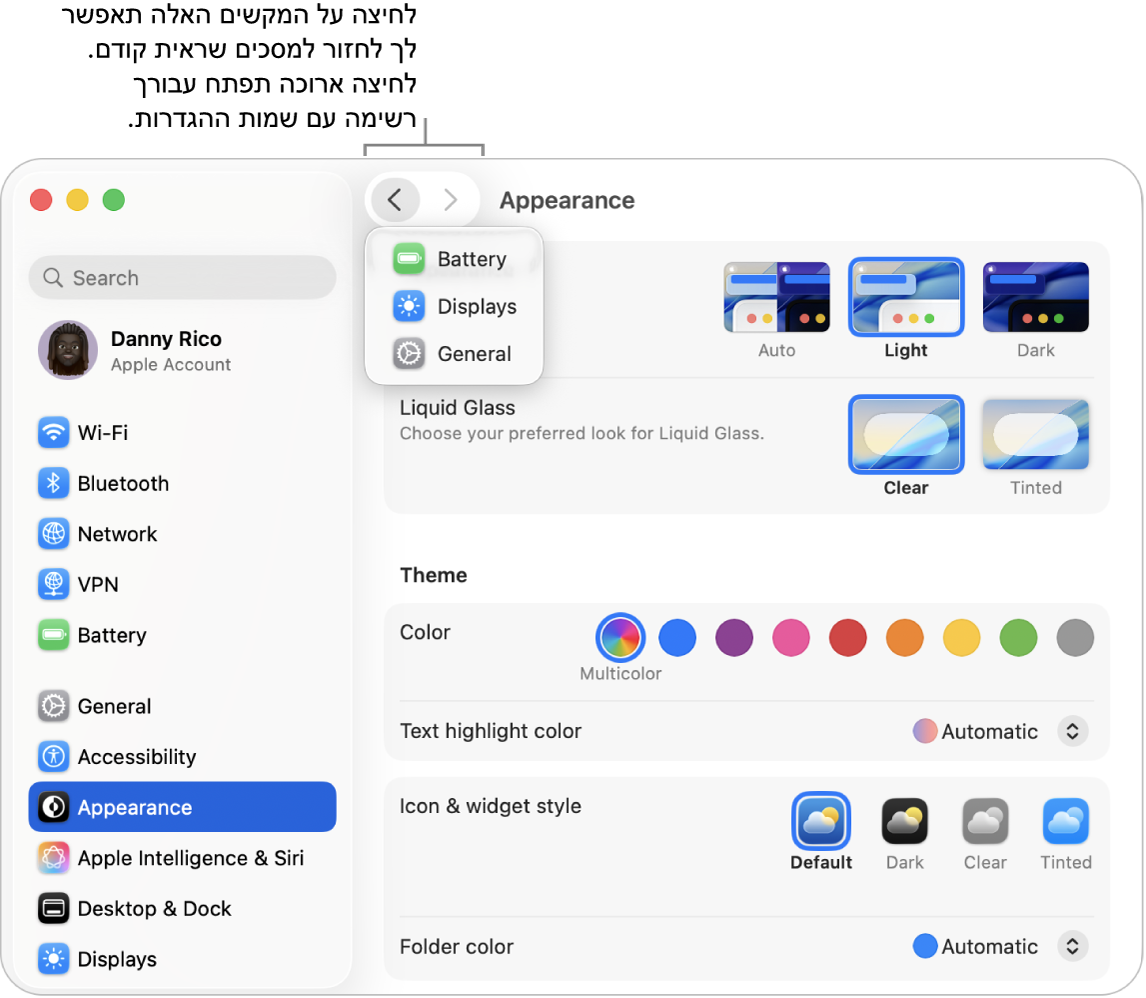Open Danny Rico Apple Account
The width and height of the screenshot is (1146, 998).
tap(182, 350)
